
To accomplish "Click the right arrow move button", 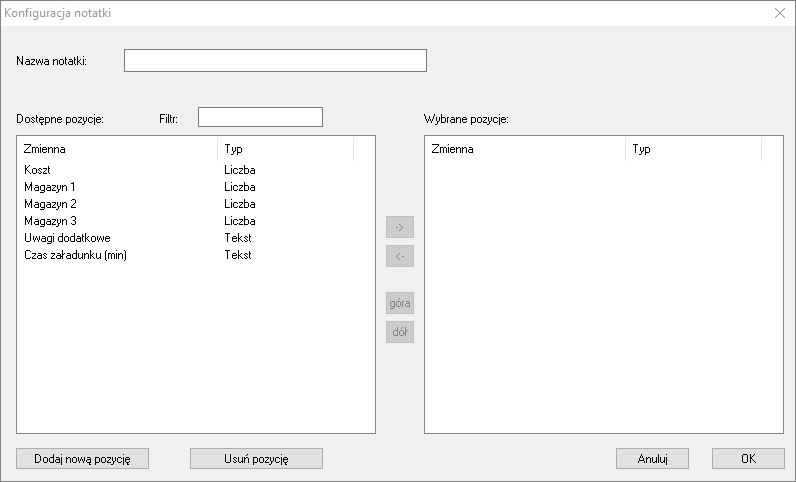I will (x=400, y=227).
